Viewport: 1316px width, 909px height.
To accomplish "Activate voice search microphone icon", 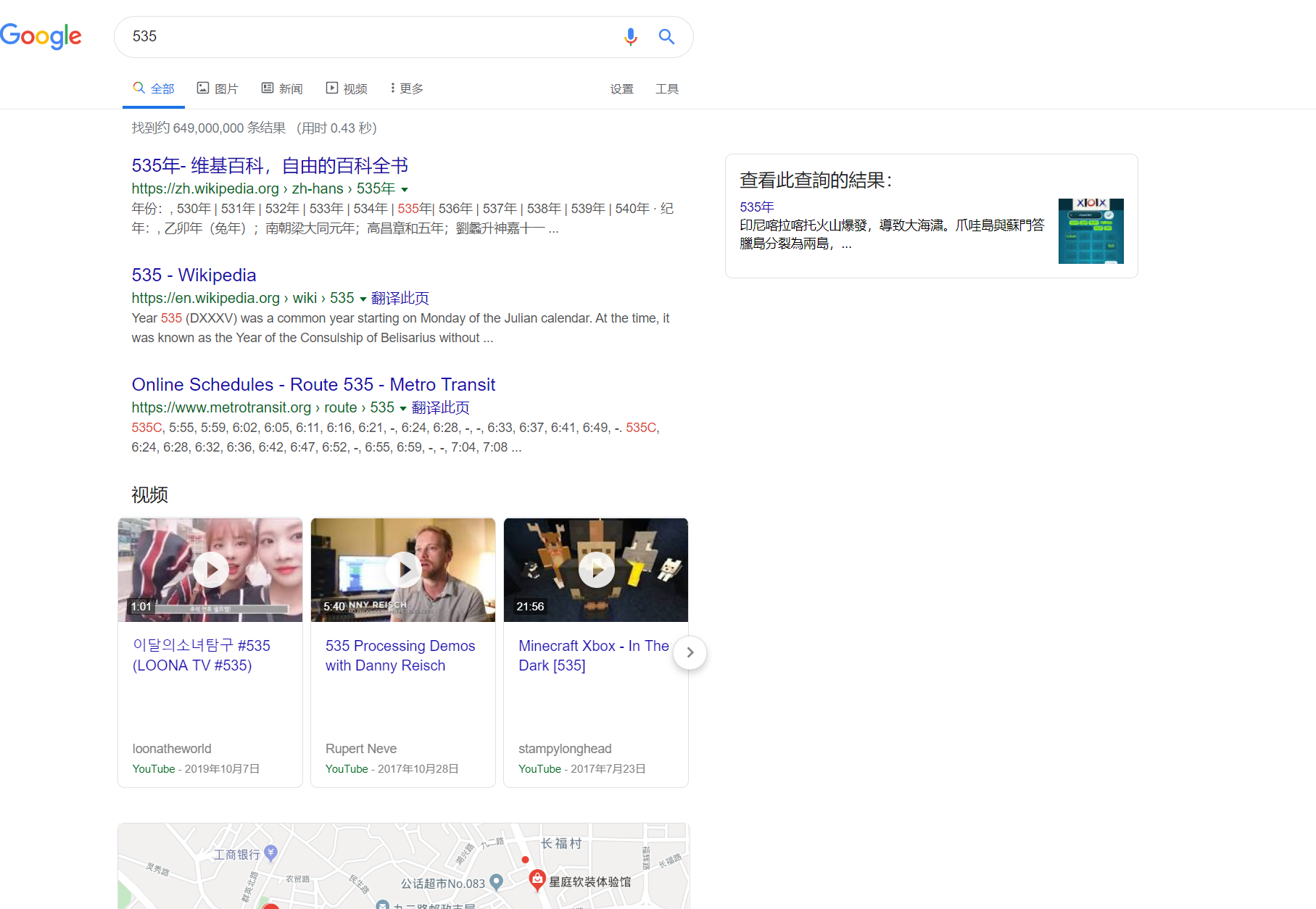I will [631, 36].
